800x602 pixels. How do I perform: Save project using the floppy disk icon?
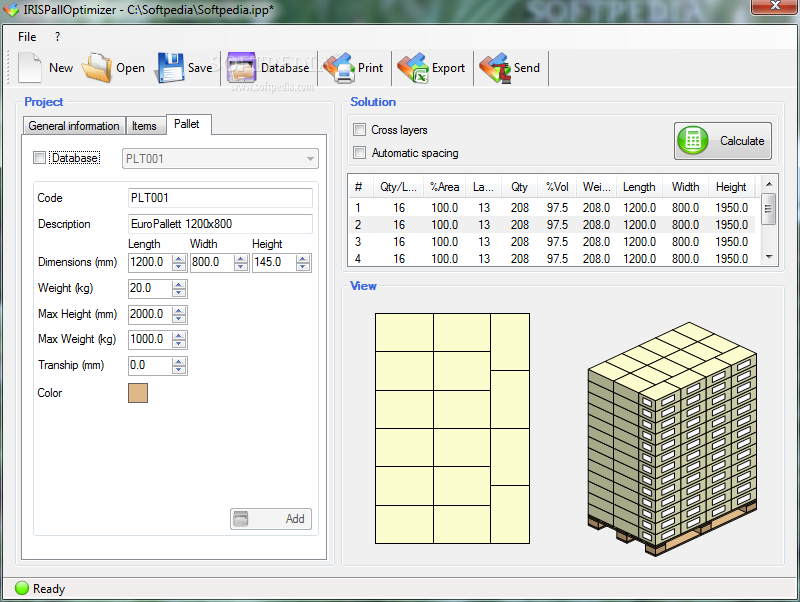click(x=170, y=67)
